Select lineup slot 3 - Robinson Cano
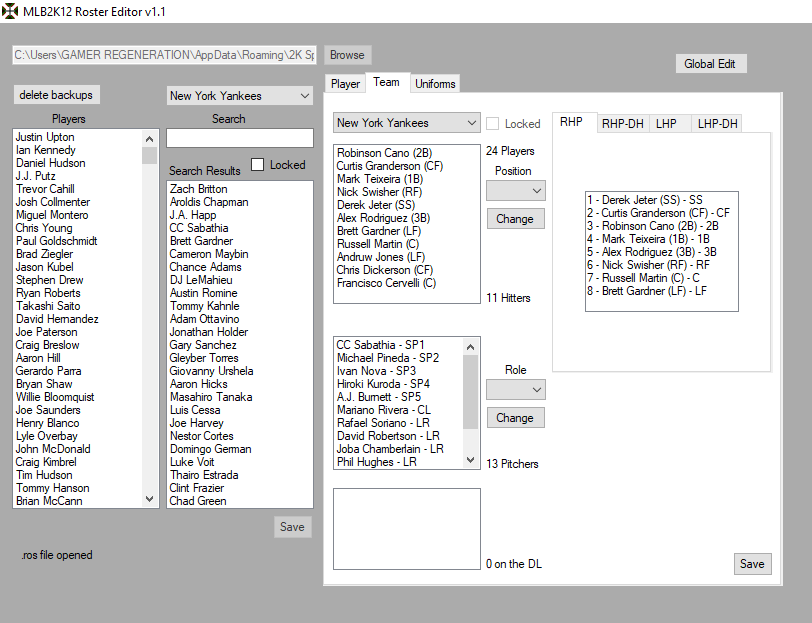812x623 pixels. [x=652, y=226]
